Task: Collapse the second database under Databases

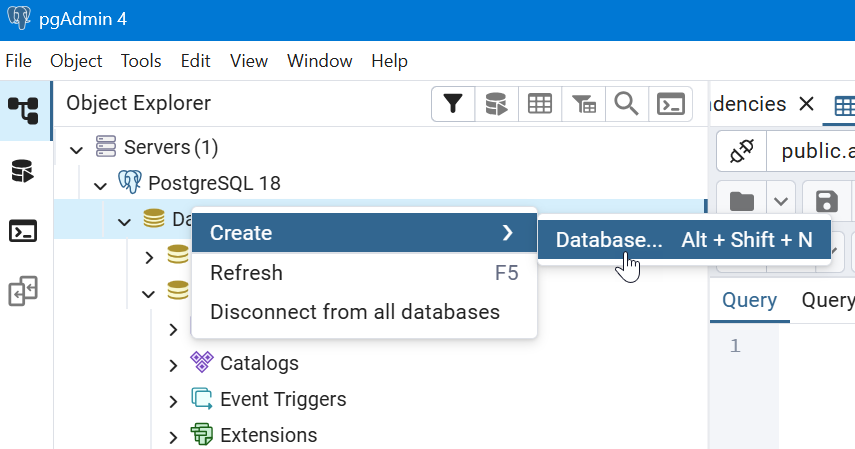Action: [x=148, y=294]
